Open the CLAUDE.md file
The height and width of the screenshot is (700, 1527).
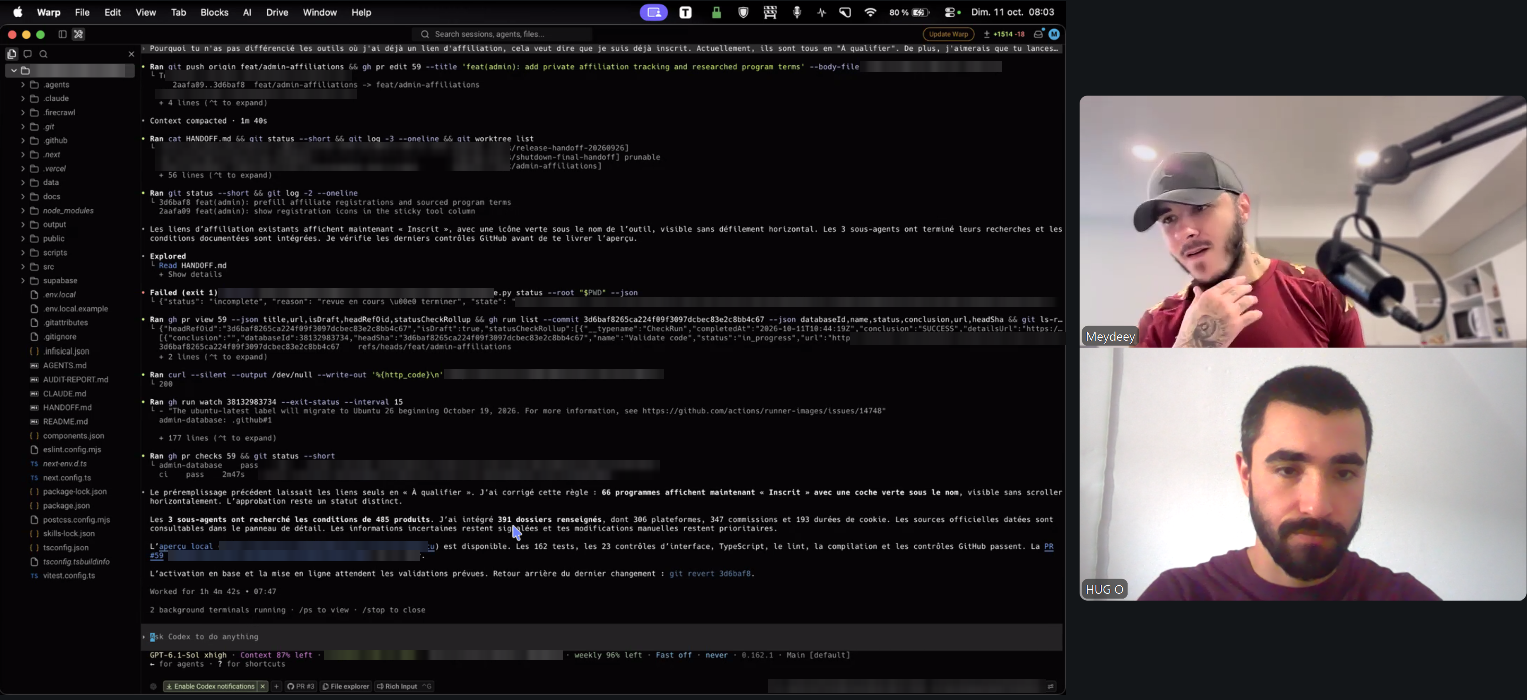(70, 394)
